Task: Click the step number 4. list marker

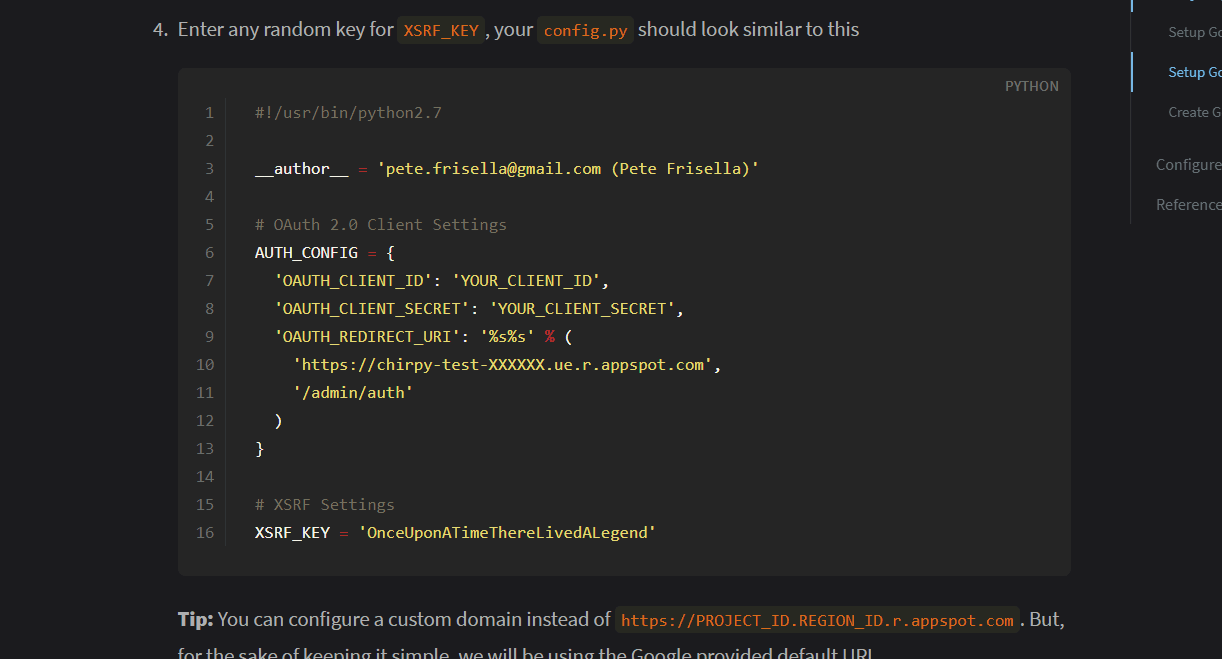Action: coord(160,30)
